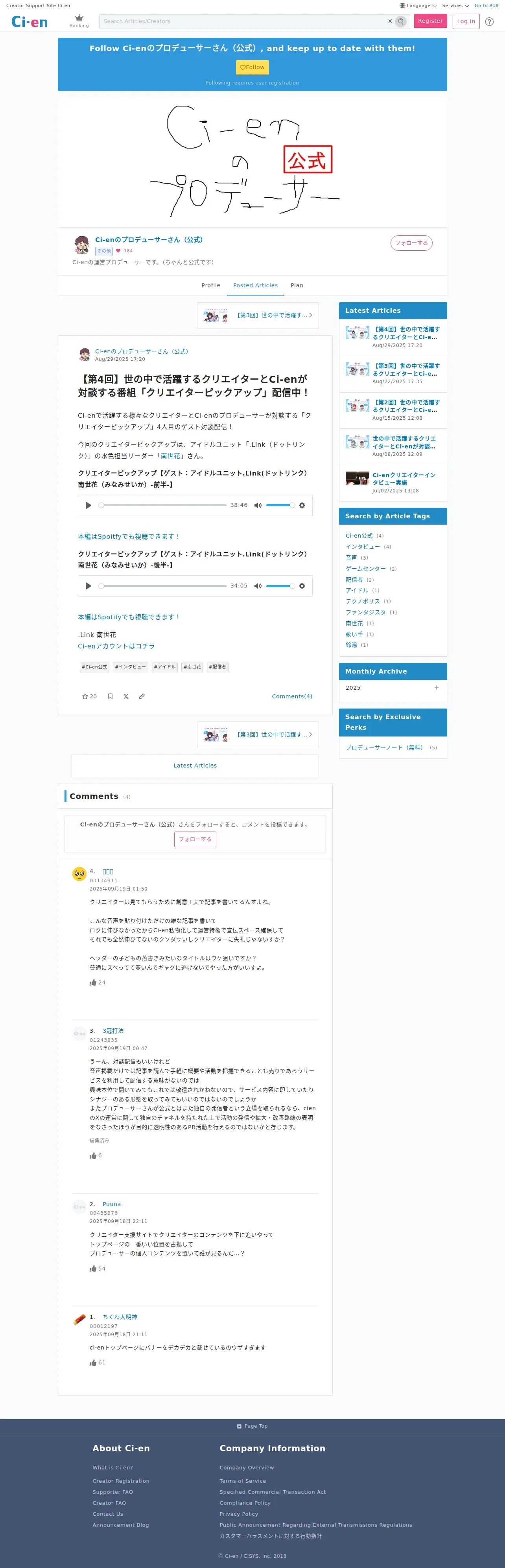Viewport: 505px width, 1568px height.
Task: Click the #Ci-en公式 tag
Action: [x=94, y=667]
